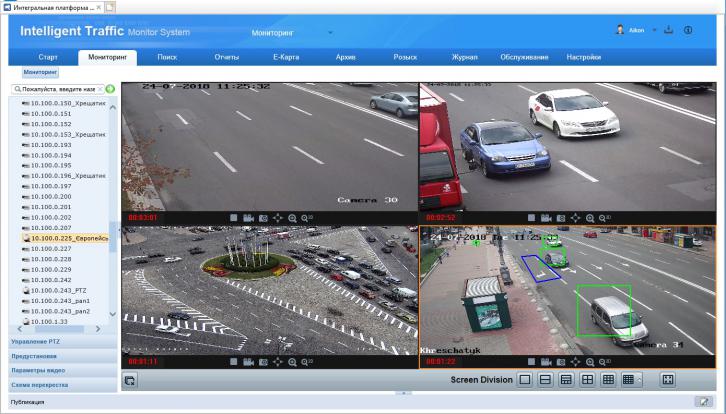Image resolution: width=726 pixels, height=414 pixels.
Task: Stop the top-left camera video stream
Action: click(234, 217)
